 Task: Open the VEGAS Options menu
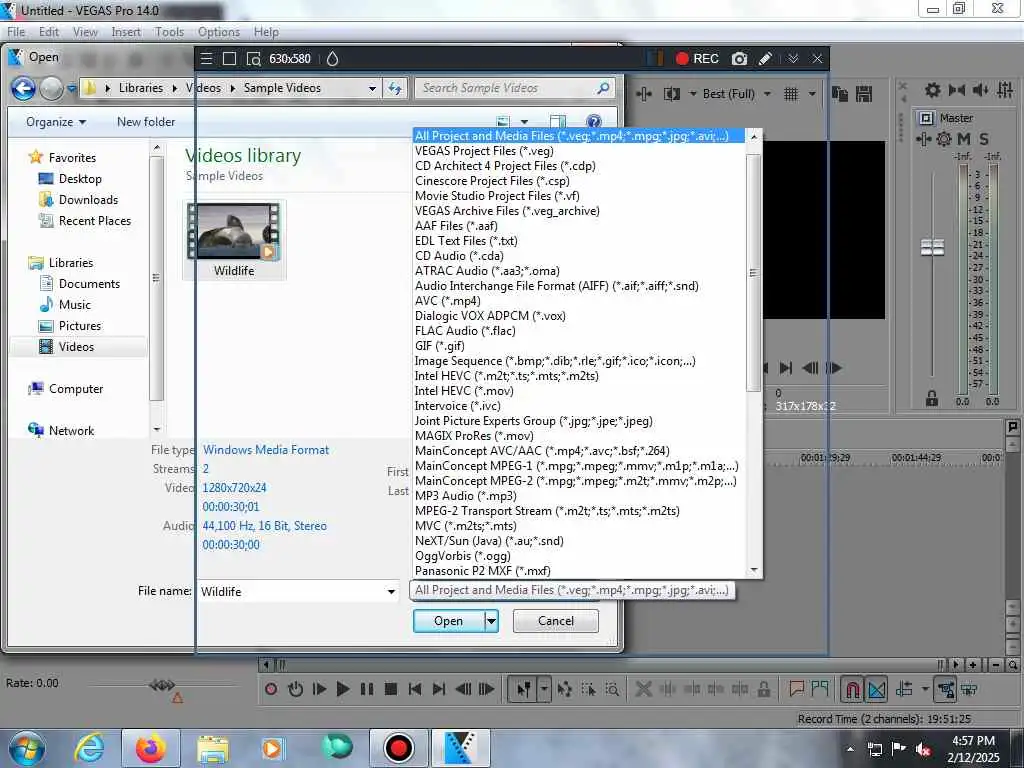point(219,32)
